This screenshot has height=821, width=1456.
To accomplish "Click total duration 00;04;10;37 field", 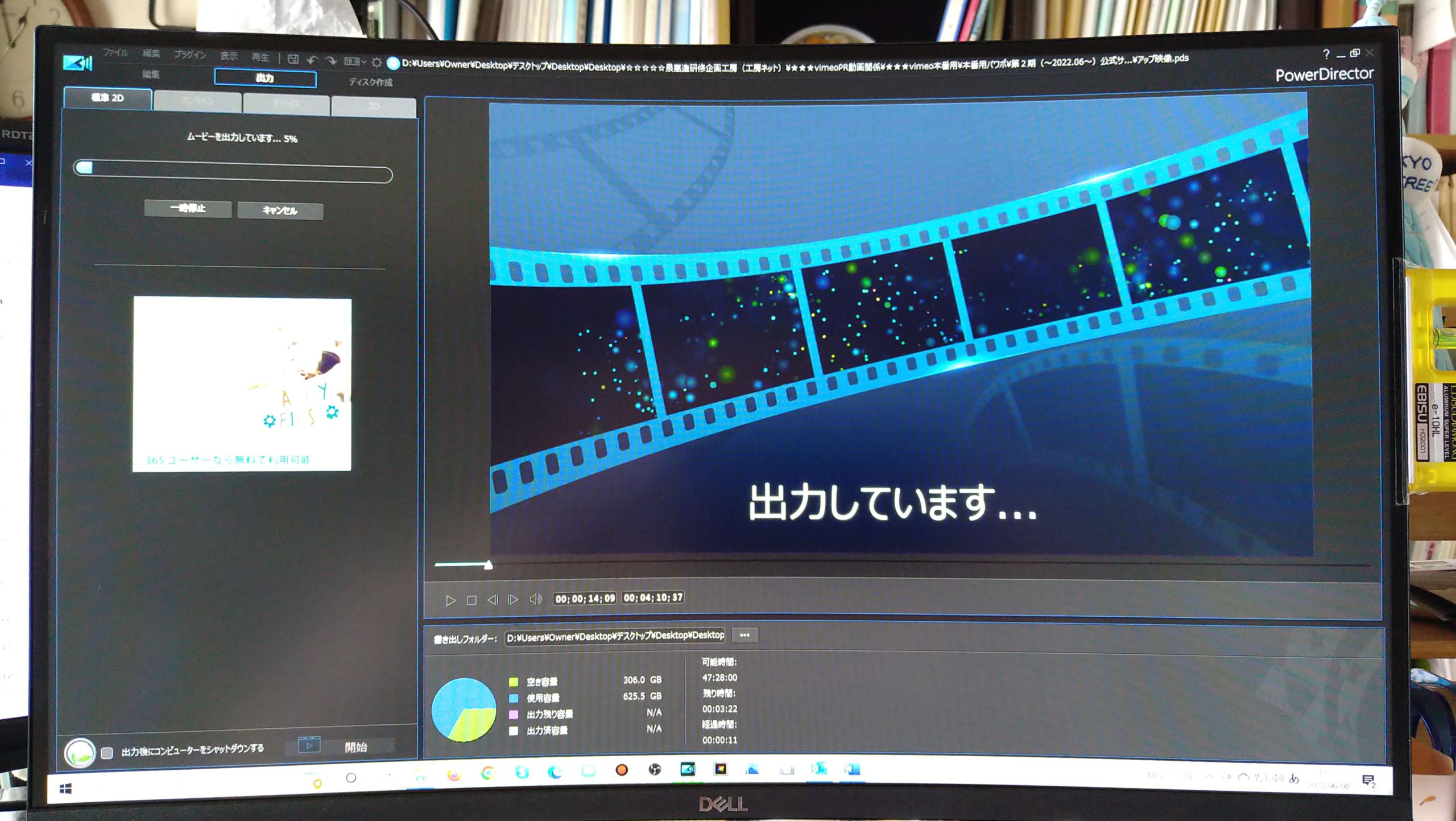I will tap(653, 597).
